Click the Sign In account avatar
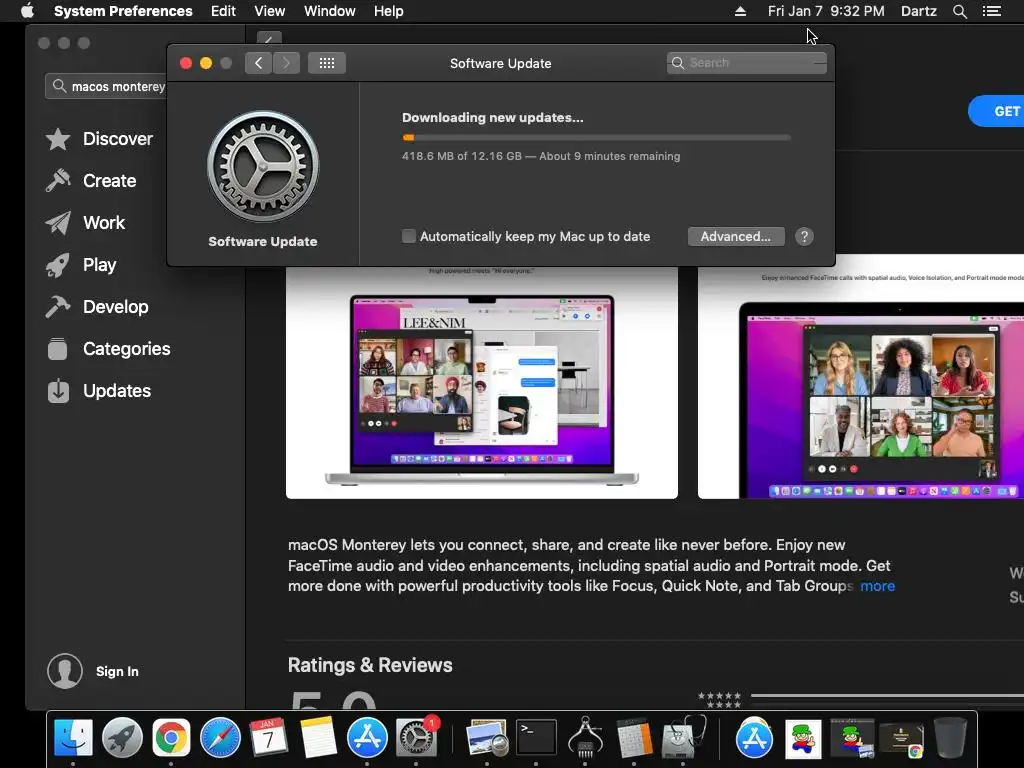 65,671
